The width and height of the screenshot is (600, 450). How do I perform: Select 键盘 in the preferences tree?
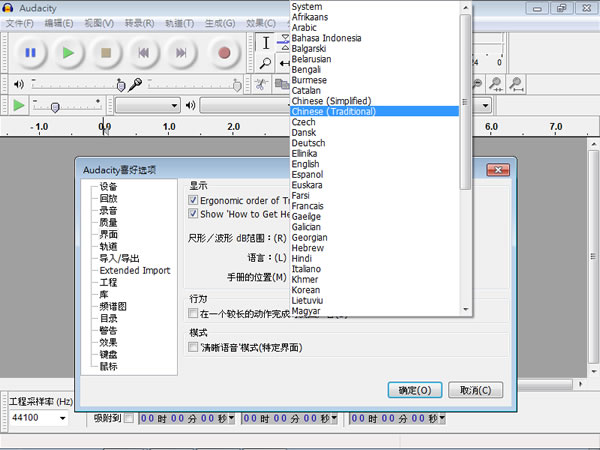pyautogui.click(x=108, y=354)
